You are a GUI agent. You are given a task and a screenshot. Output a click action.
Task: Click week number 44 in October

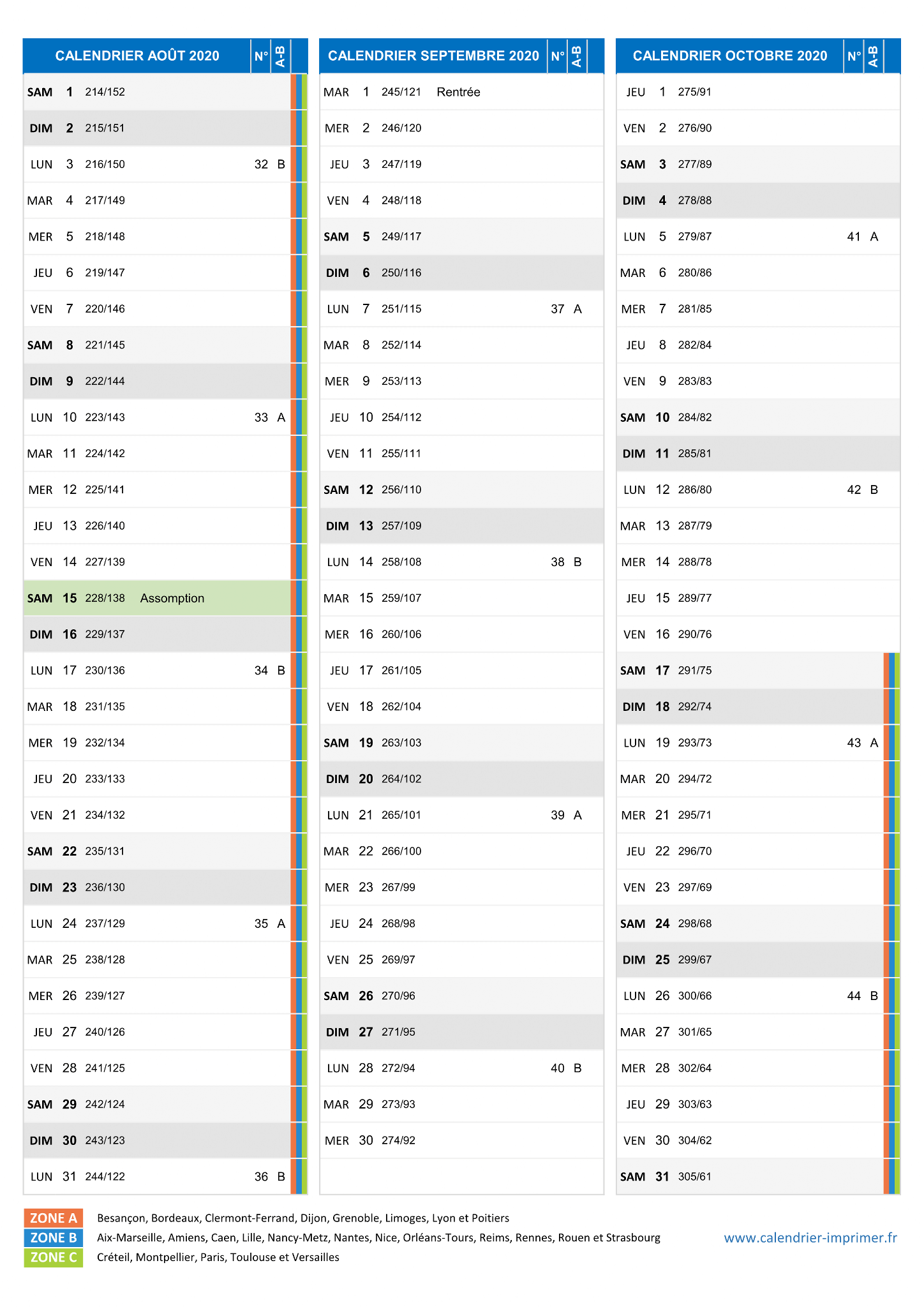coord(854,996)
